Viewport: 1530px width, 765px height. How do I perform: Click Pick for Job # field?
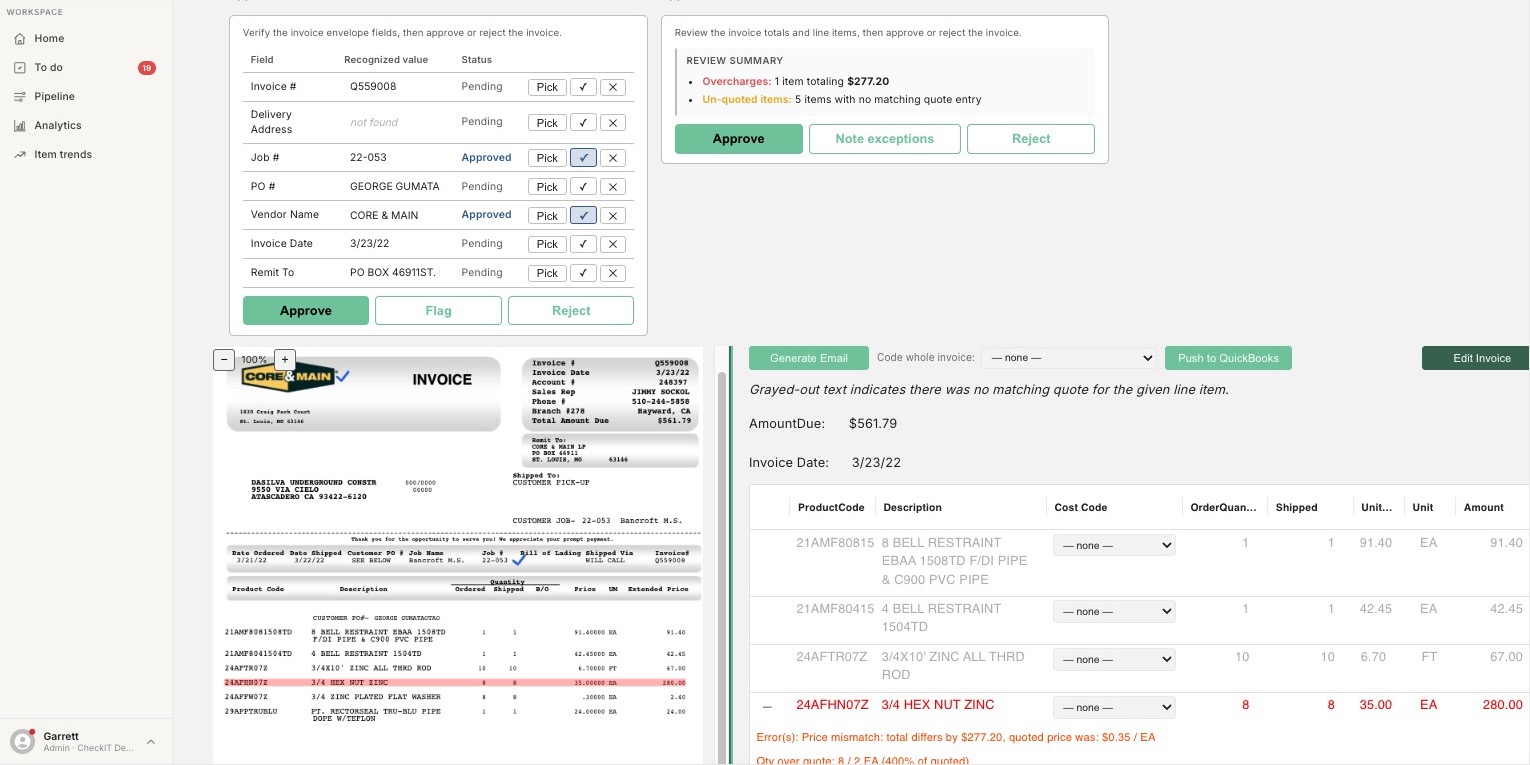[547, 158]
